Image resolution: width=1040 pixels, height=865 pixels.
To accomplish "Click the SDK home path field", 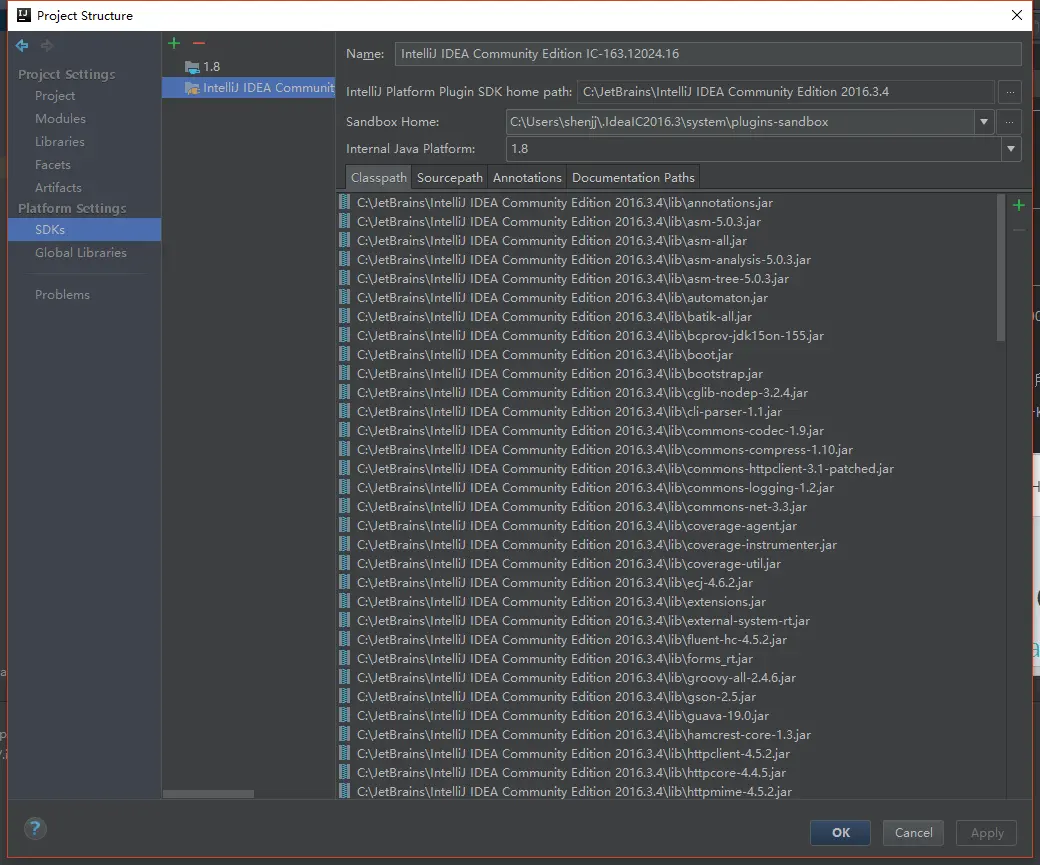I will 786,92.
